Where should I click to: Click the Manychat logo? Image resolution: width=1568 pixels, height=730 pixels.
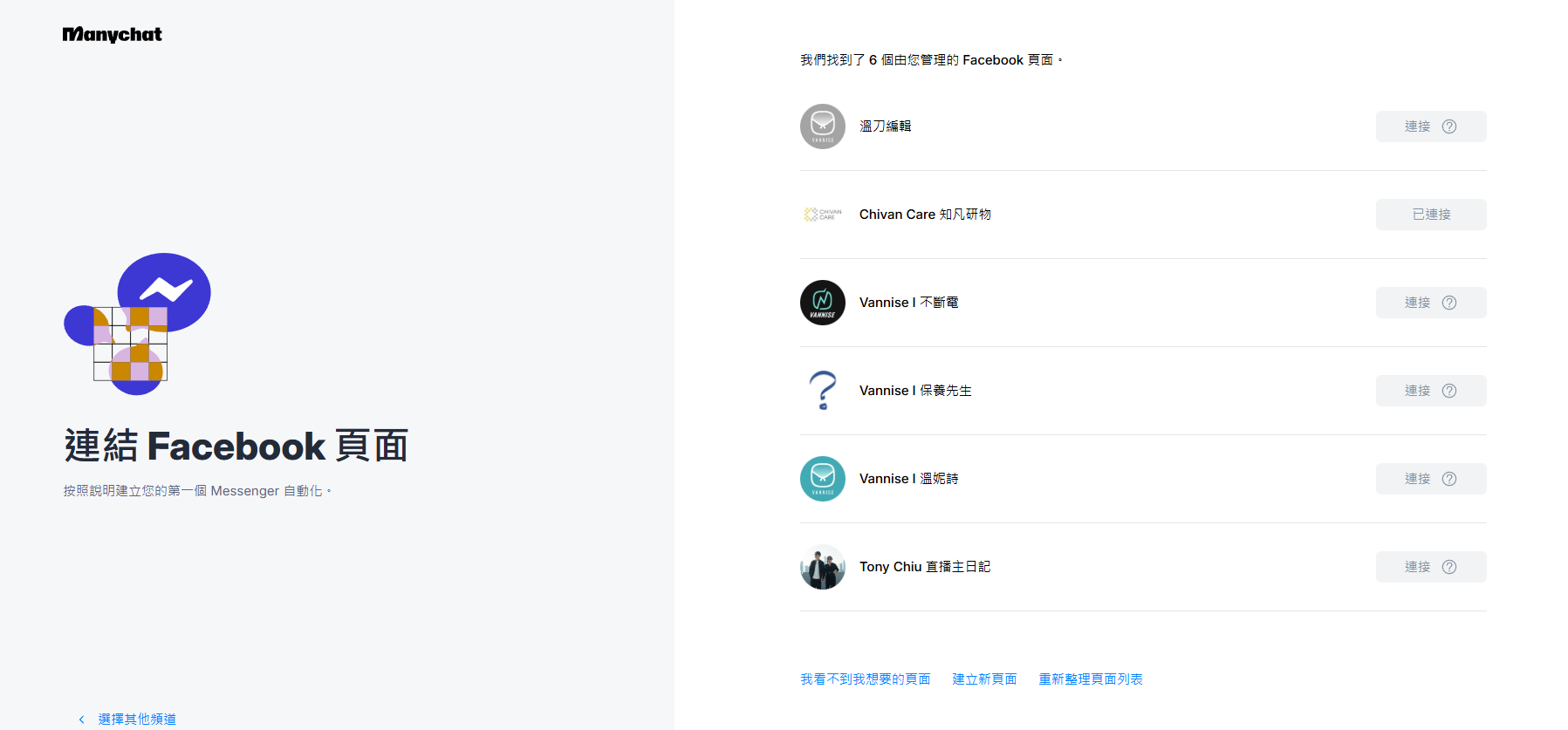click(x=112, y=35)
